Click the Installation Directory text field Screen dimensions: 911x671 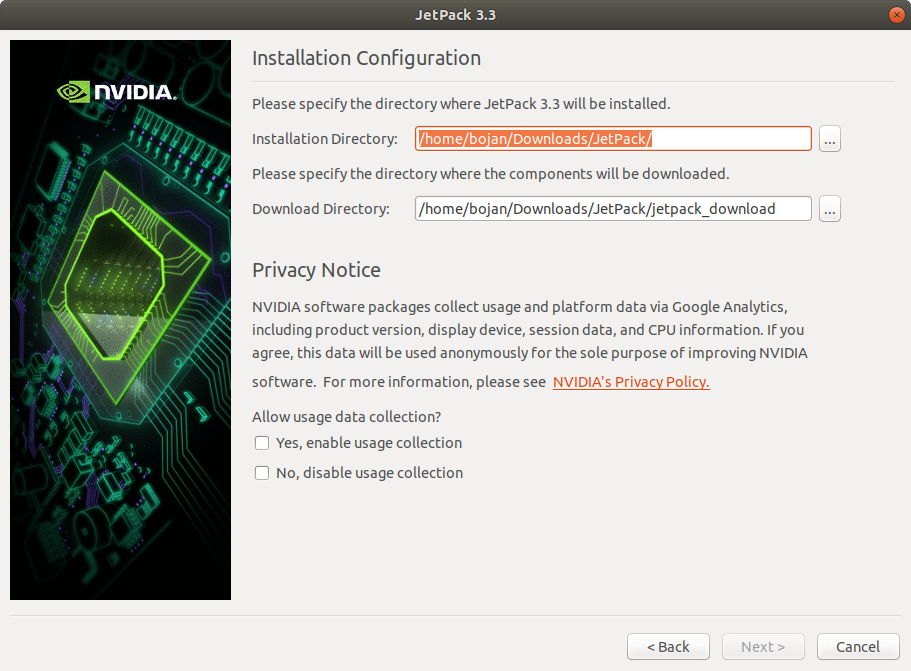coord(613,139)
